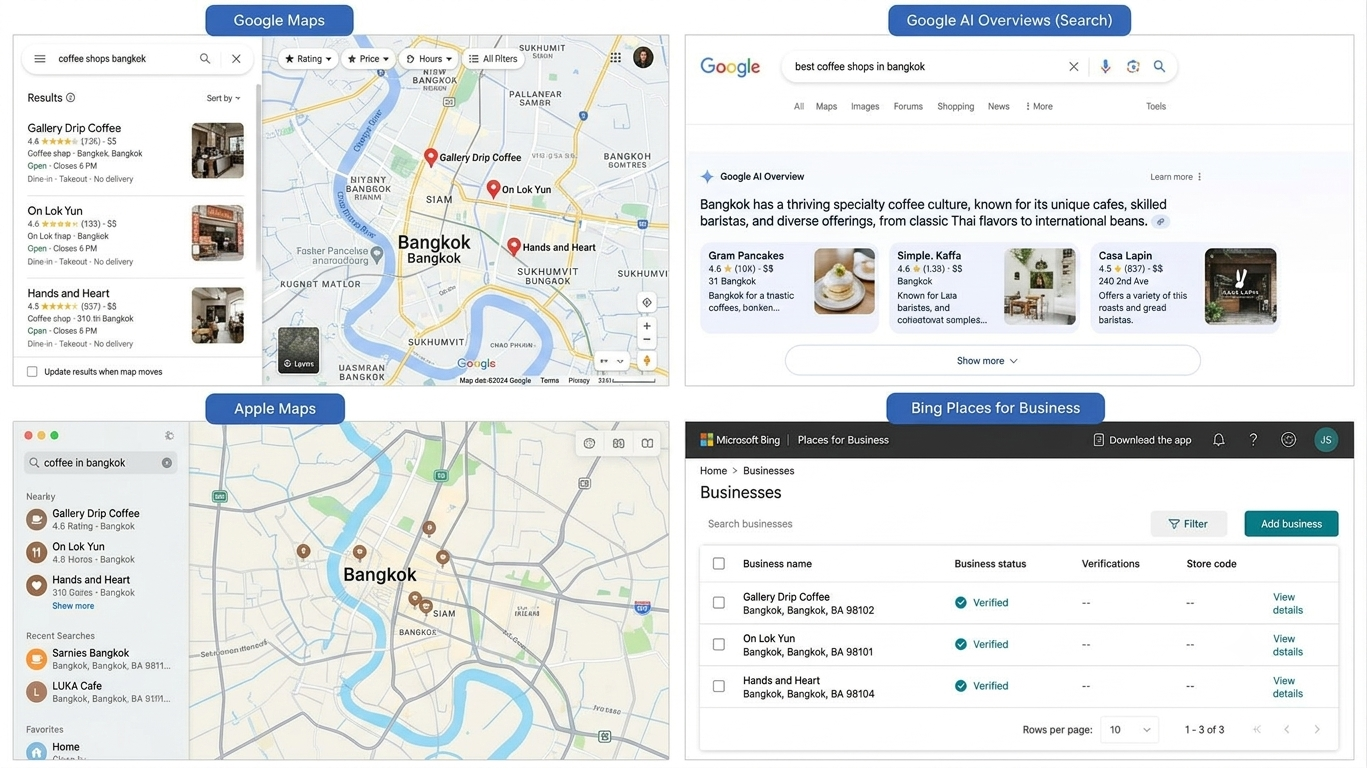Open the Google Maps hamburger menu
This screenshot has width=1367, height=768.
click(x=40, y=59)
